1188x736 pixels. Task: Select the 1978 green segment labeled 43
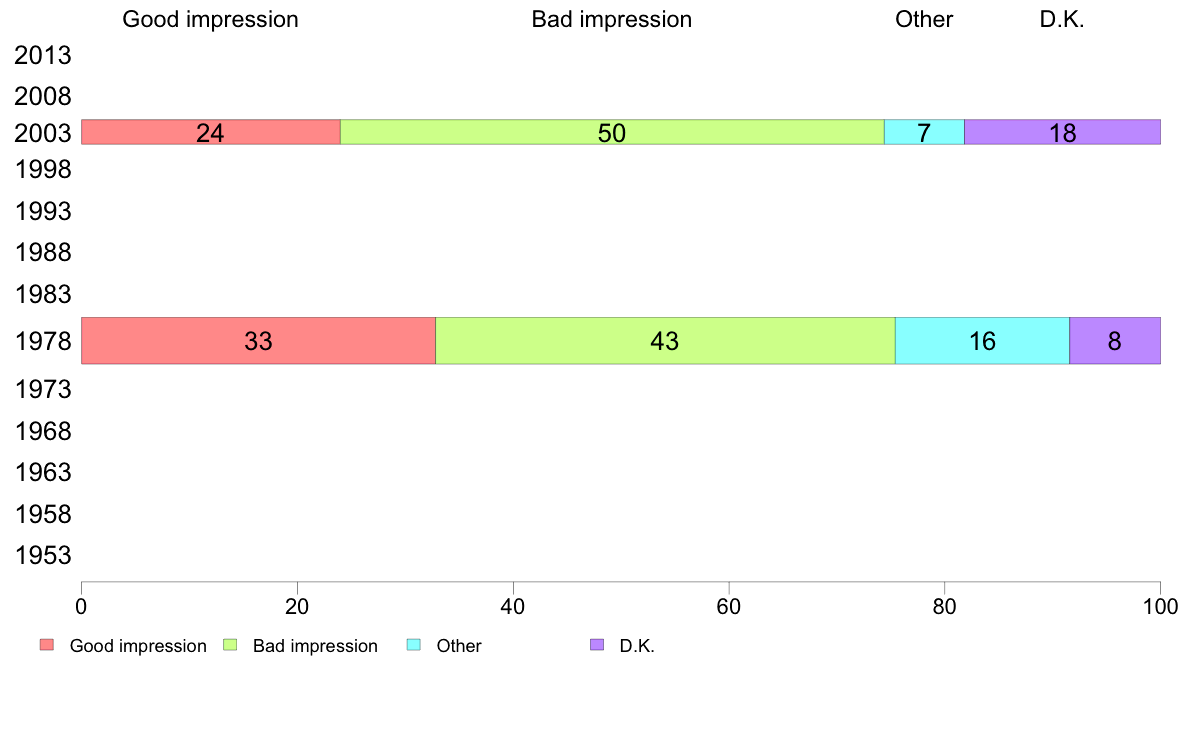665,340
